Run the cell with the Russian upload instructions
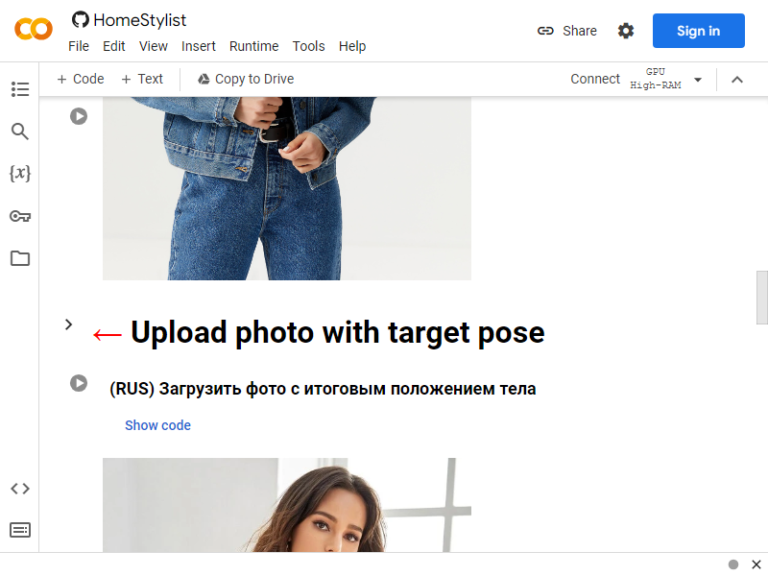Image resolution: width=768 pixels, height=576 pixels. (78, 383)
